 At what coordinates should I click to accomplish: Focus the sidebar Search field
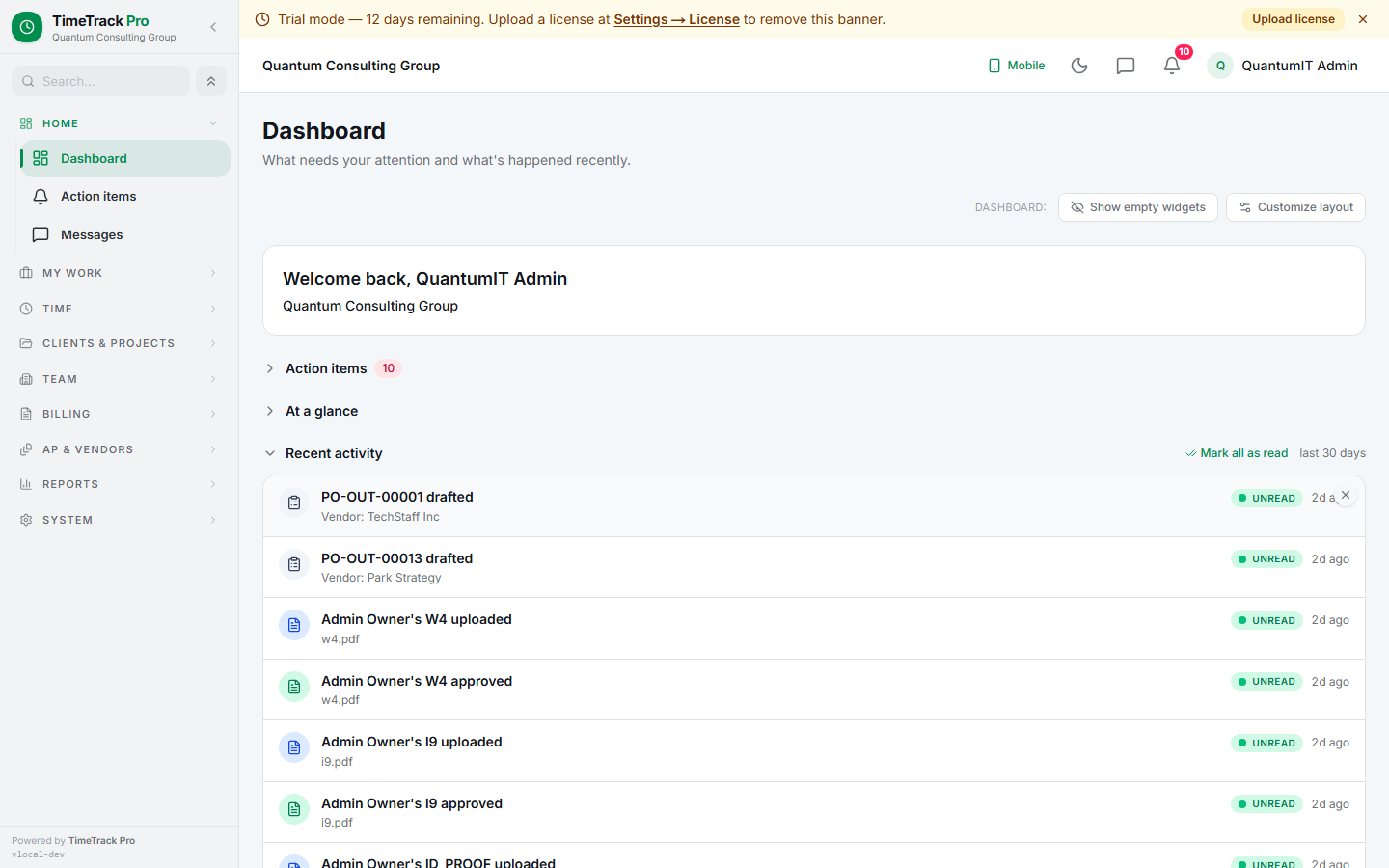click(100, 81)
